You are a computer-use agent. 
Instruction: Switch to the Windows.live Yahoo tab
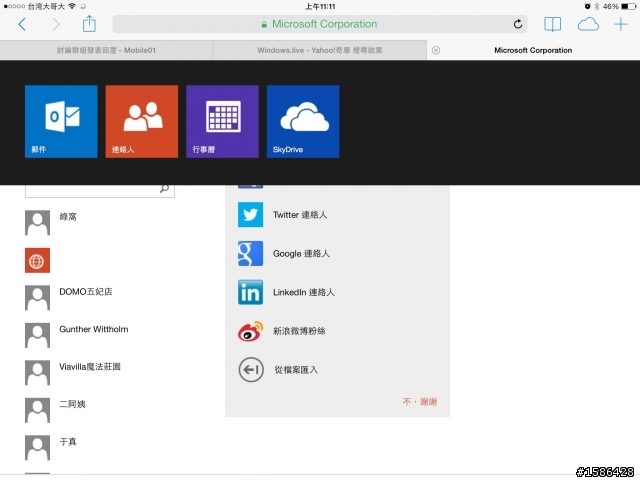click(320, 50)
